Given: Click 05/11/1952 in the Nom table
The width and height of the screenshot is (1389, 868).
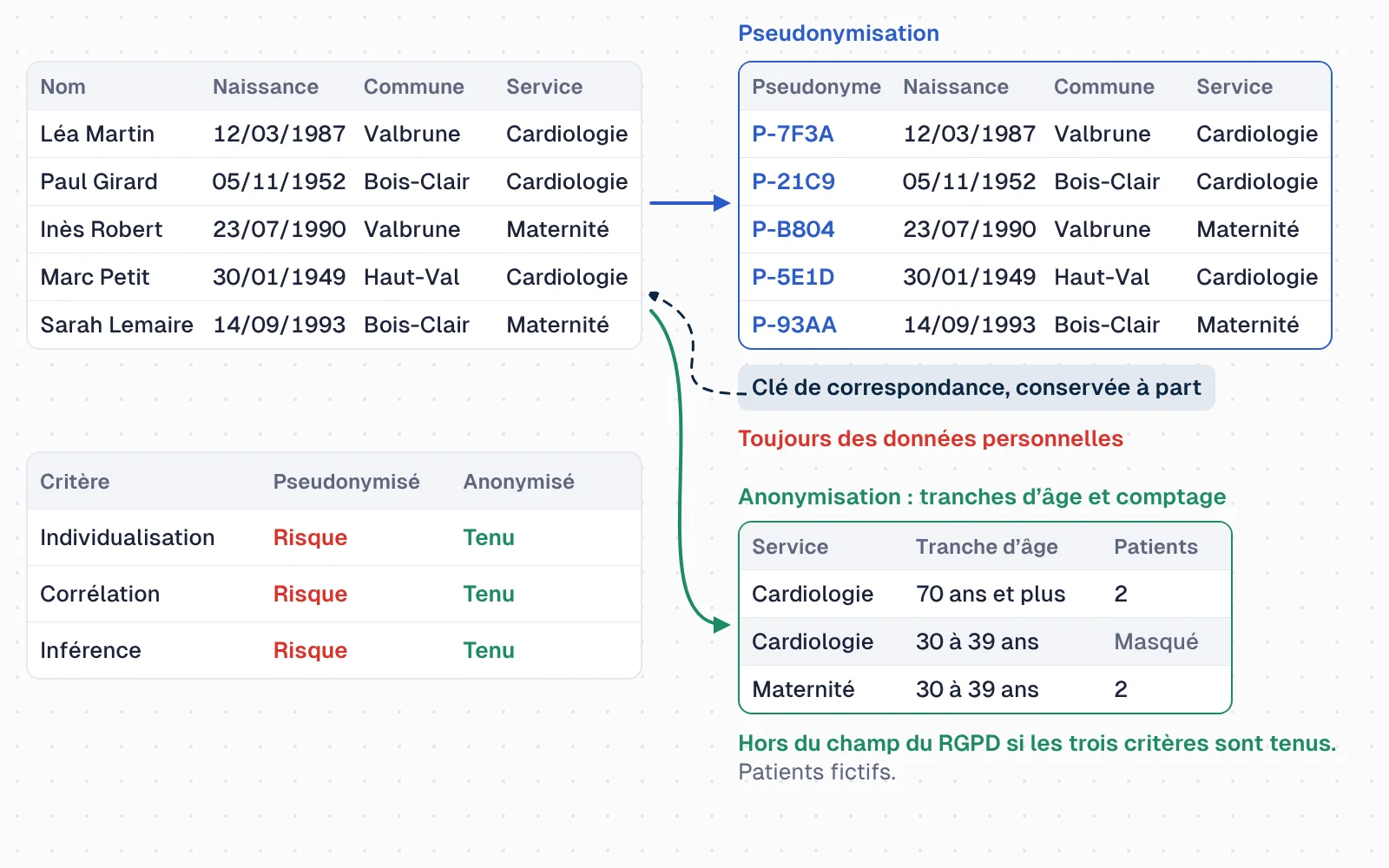Looking at the screenshot, I should tap(279, 181).
